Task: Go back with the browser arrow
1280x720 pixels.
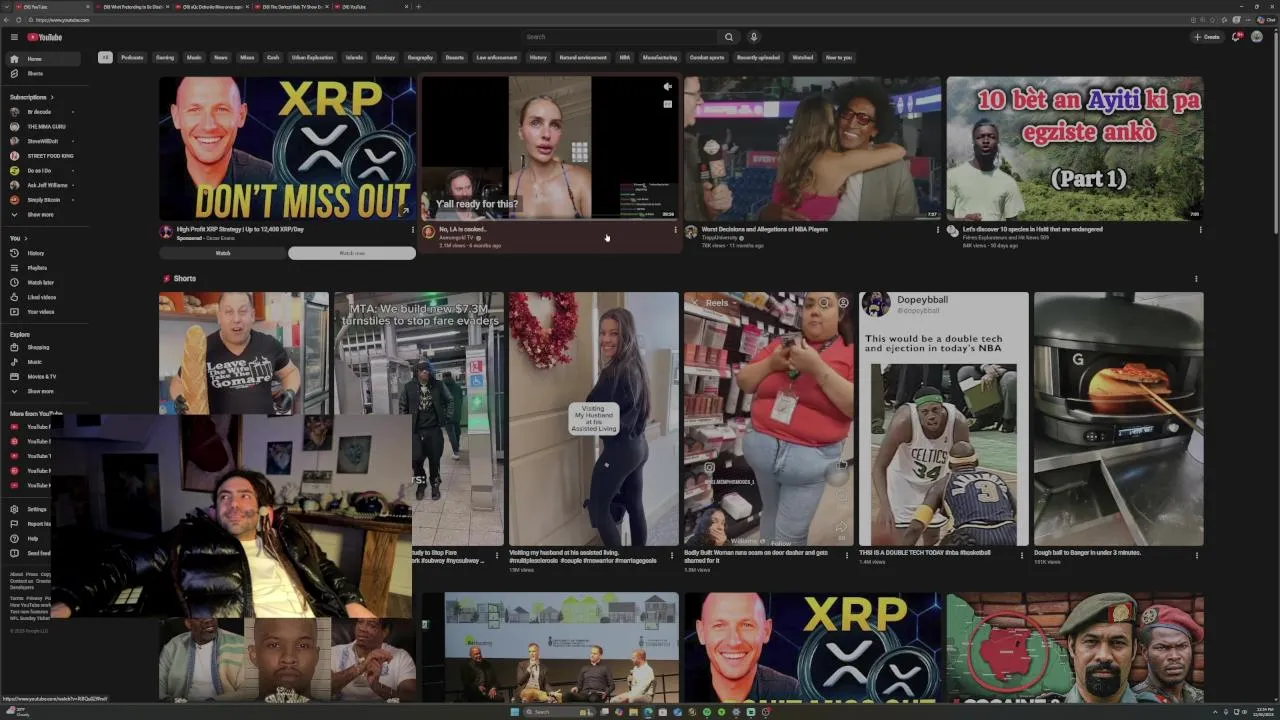Action: tap(7, 20)
